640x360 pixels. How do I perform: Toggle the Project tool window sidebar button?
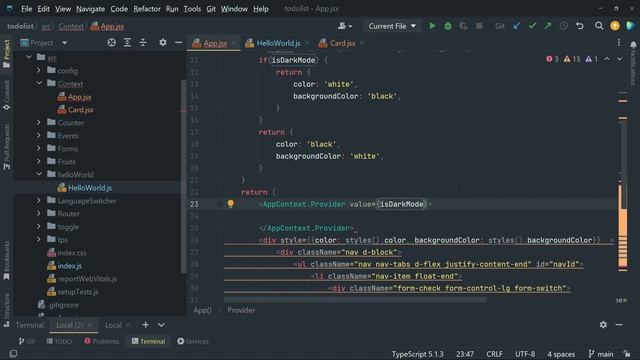click(7, 54)
